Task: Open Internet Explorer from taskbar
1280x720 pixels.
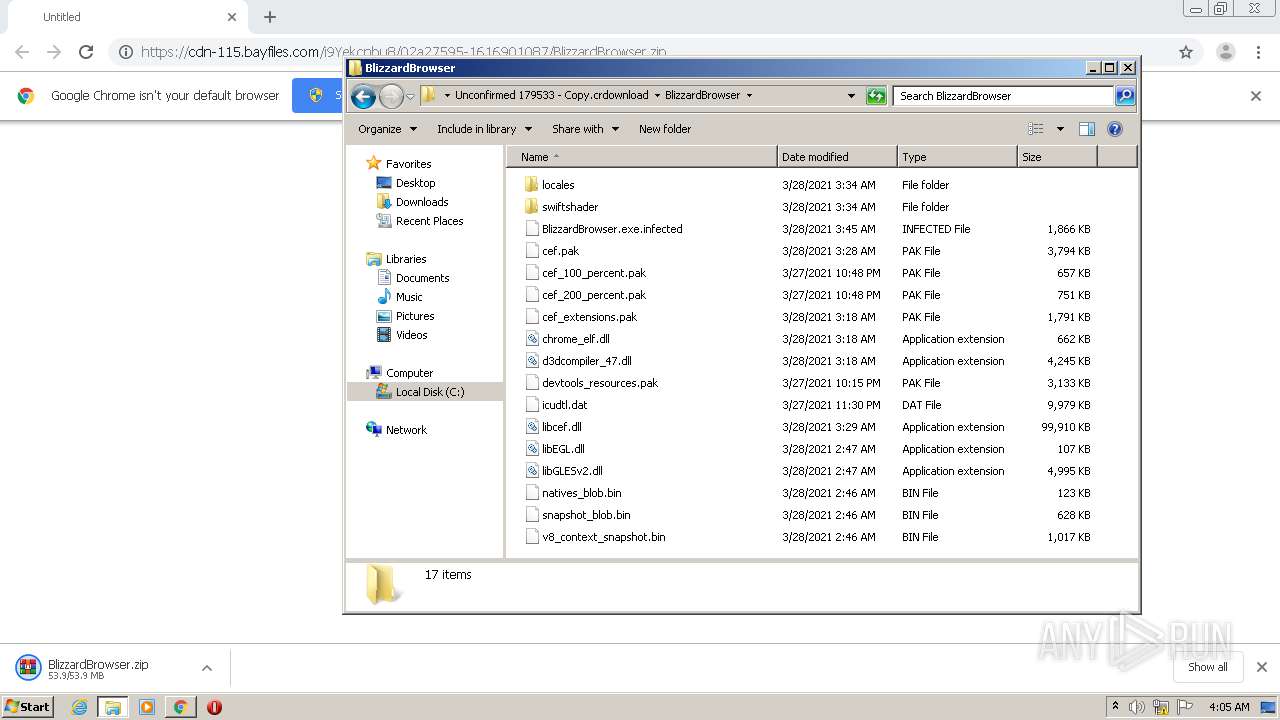Action: click(x=79, y=707)
